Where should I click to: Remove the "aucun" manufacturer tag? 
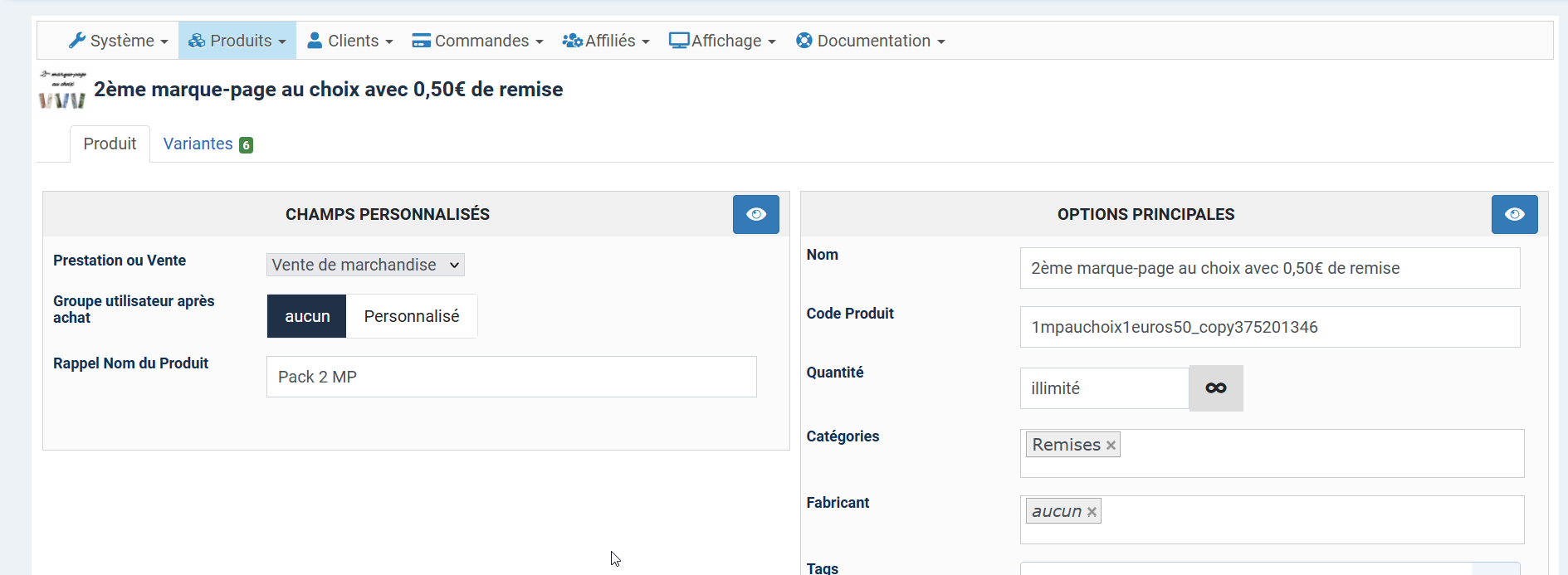coord(1092,512)
